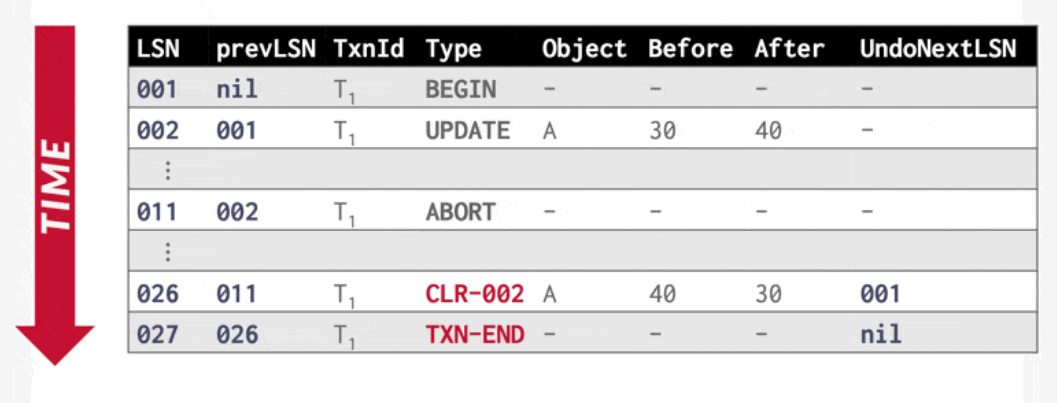
Task: Click the red TIME arrow
Action: pyautogui.click(x=55, y=195)
